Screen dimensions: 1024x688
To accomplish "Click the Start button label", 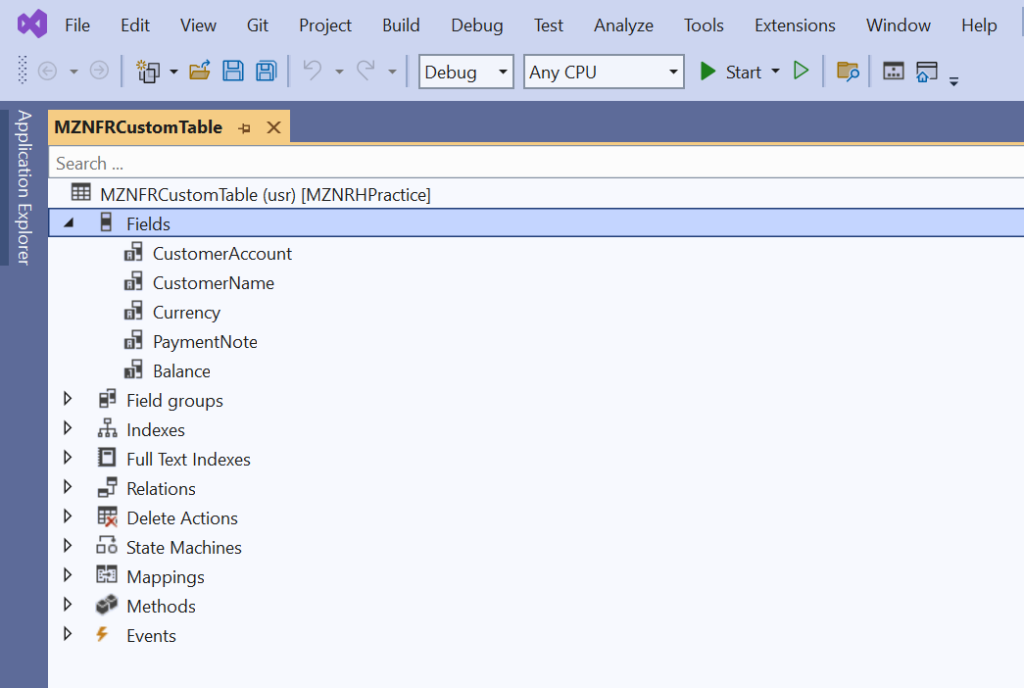I will click(x=743, y=72).
